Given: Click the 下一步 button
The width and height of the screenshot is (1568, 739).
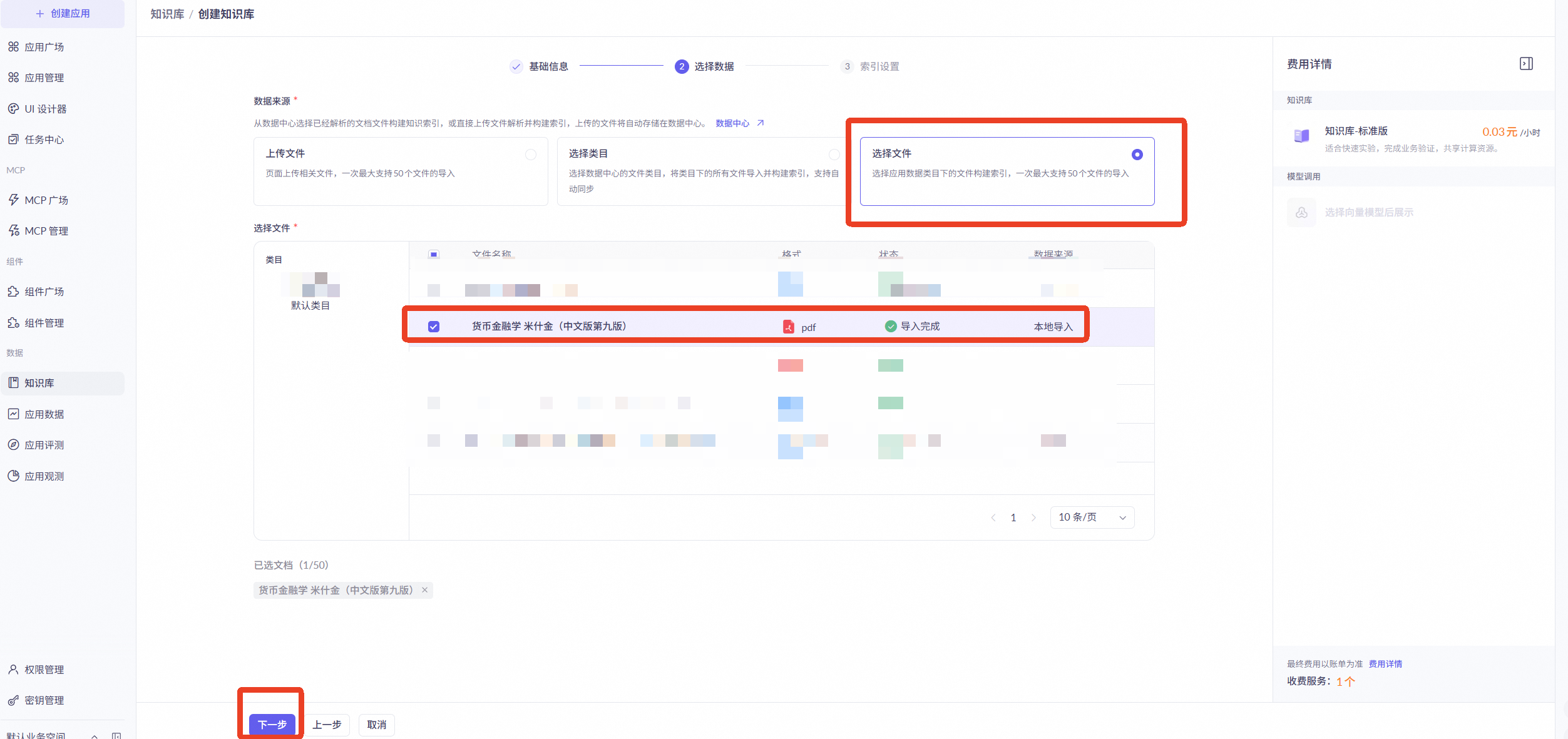Looking at the screenshot, I should pyautogui.click(x=272, y=725).
